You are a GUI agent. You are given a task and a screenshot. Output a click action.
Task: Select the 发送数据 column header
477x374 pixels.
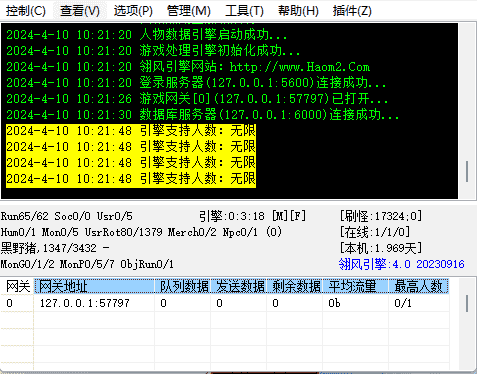click(239, 286)
